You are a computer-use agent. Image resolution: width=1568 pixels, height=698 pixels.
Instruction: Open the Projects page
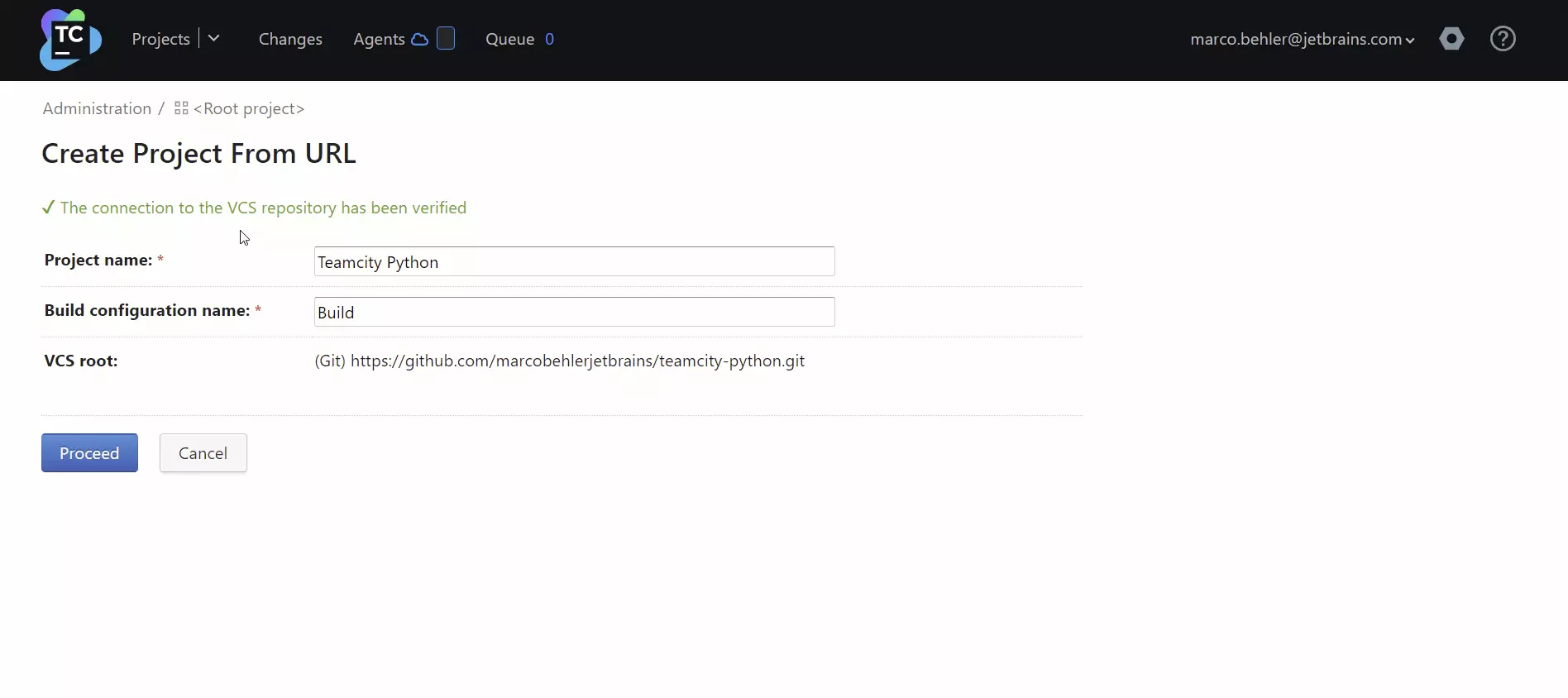coord(160,39)
